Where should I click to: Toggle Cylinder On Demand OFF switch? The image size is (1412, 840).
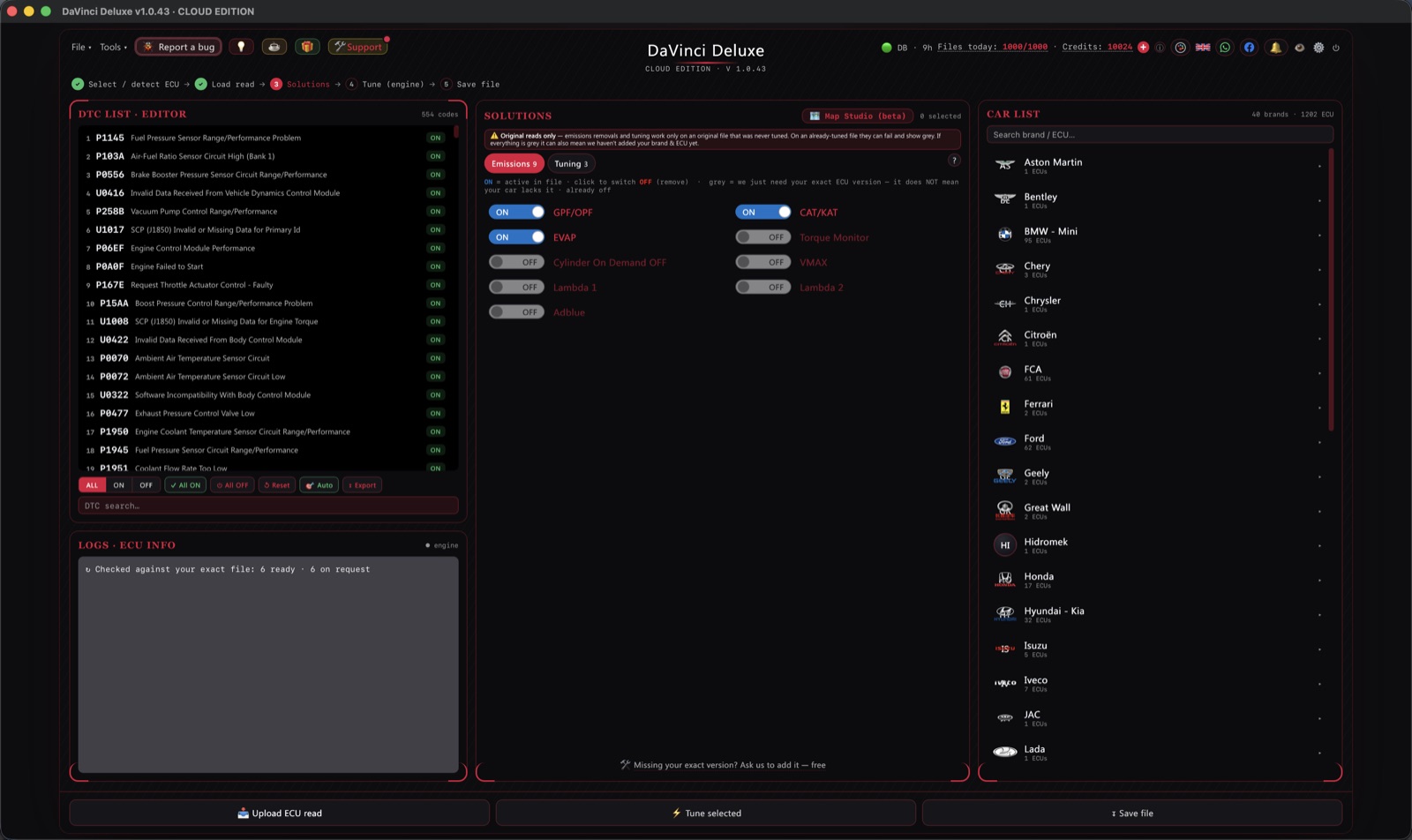[x=516, y=262]
